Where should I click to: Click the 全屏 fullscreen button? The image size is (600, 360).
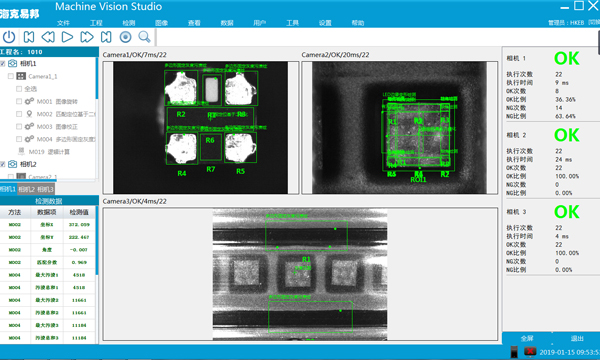tap(527, 338)
